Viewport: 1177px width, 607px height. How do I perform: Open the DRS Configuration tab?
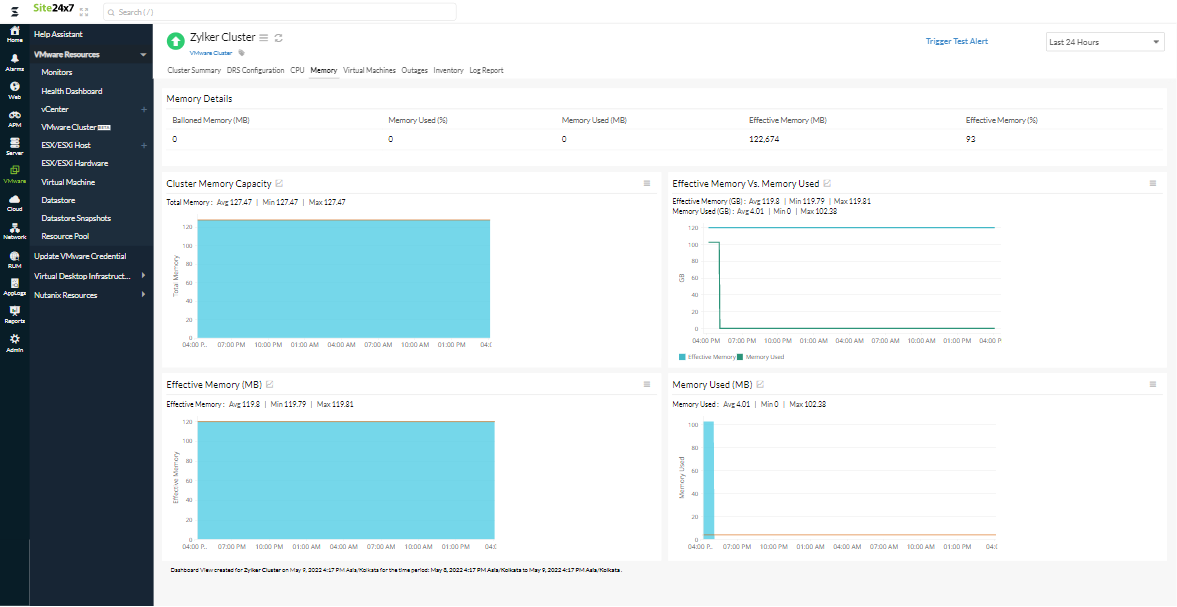(256, 71)
